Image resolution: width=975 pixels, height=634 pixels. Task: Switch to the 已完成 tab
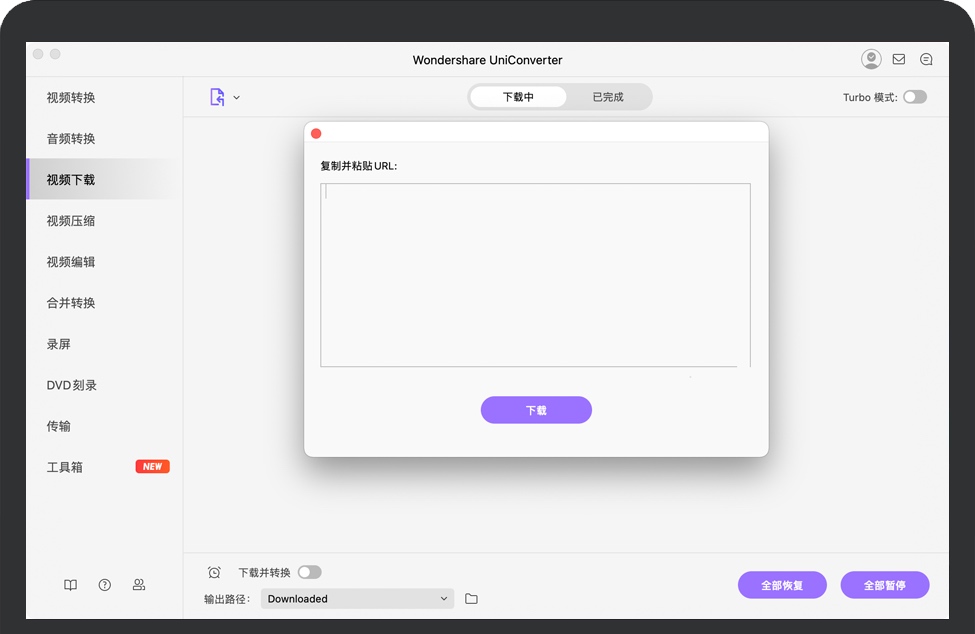point(607,97)
